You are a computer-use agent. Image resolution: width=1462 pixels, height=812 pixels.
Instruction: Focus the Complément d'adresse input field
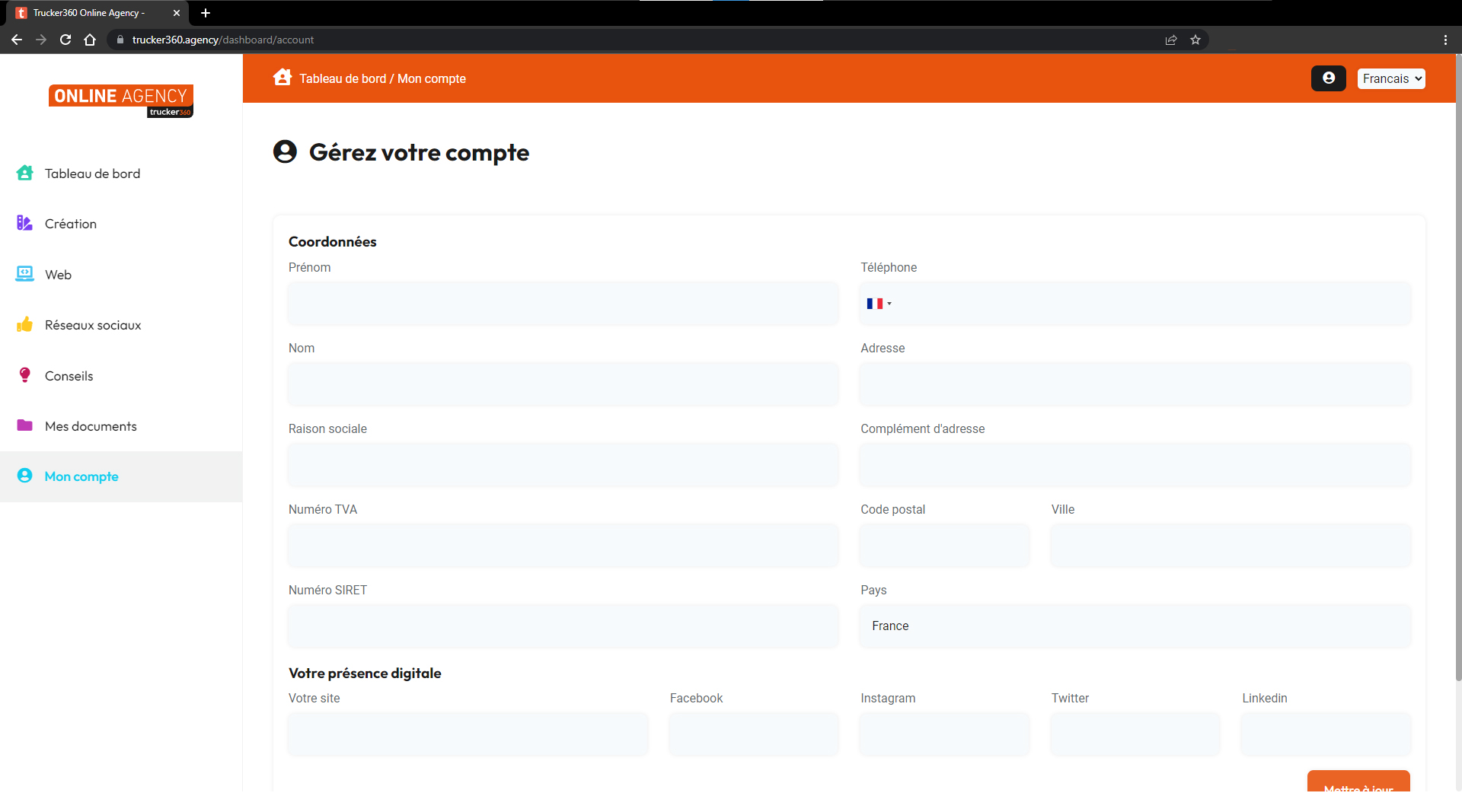(1135, 465)
